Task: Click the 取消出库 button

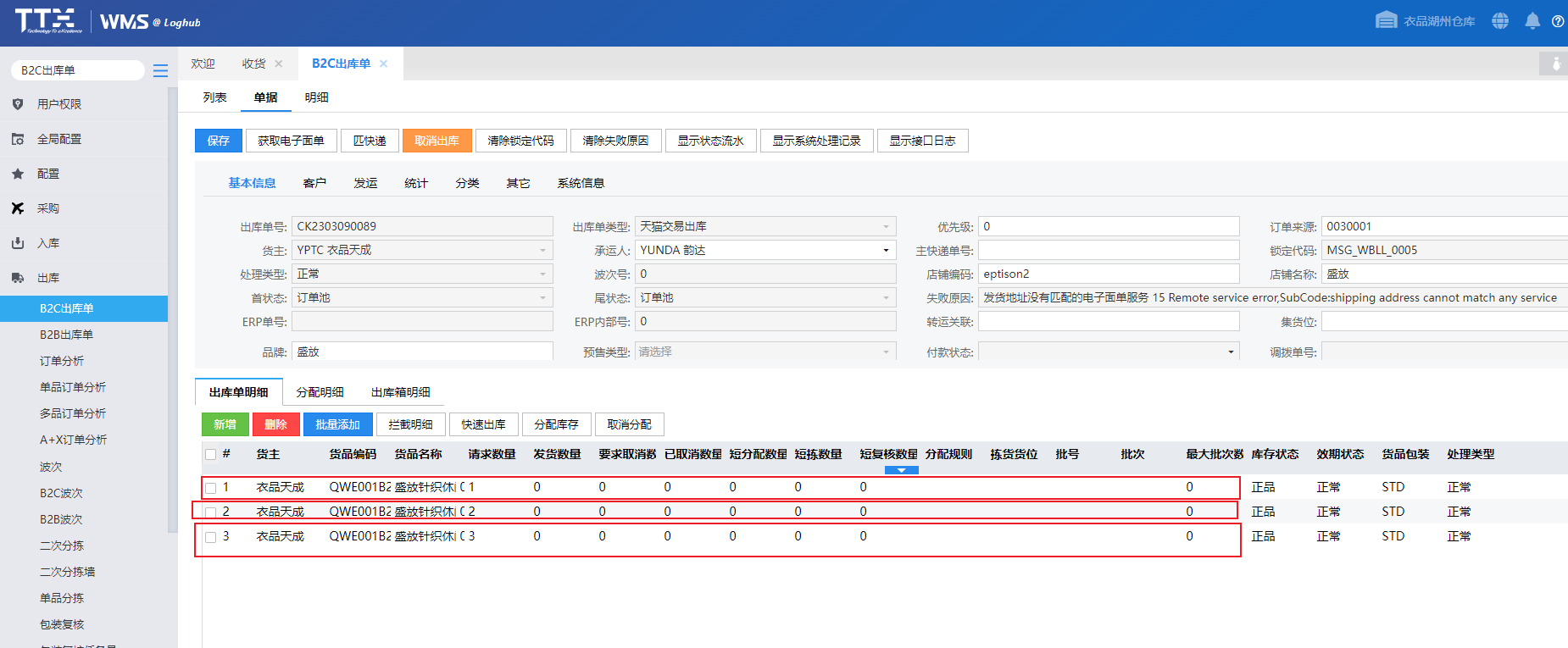Action: click(436, 141)
